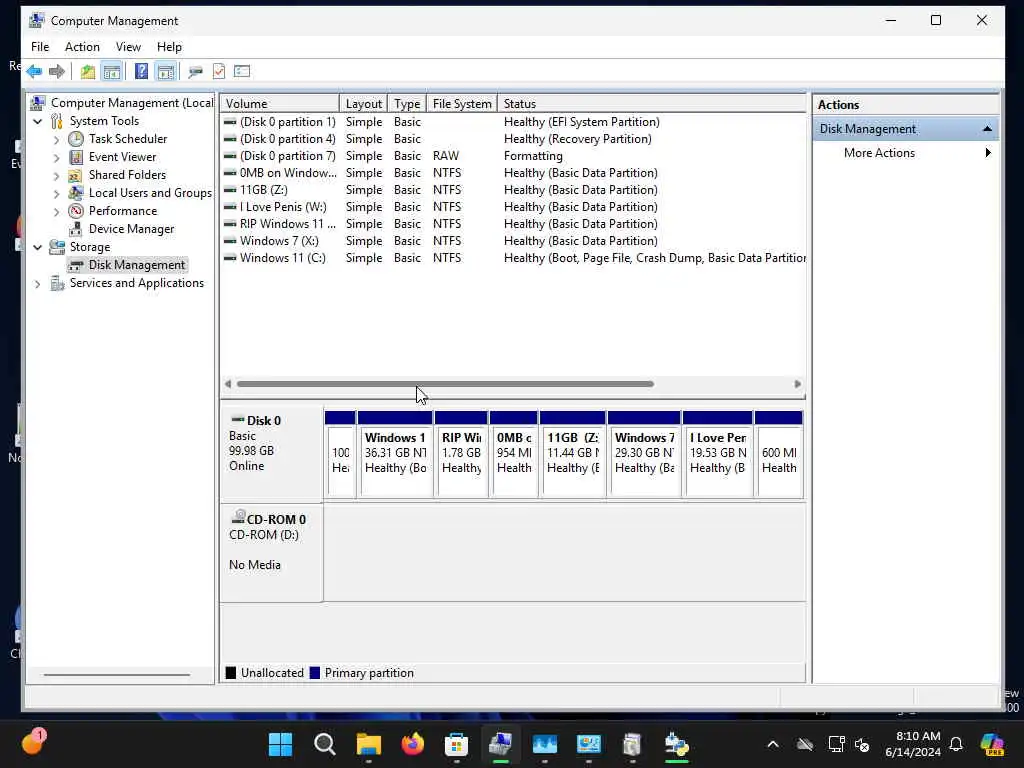Click the Properties checkmark sheet toolbar icon
Image resolution: width=1024 pixels, height=768 pixels.
219,71
